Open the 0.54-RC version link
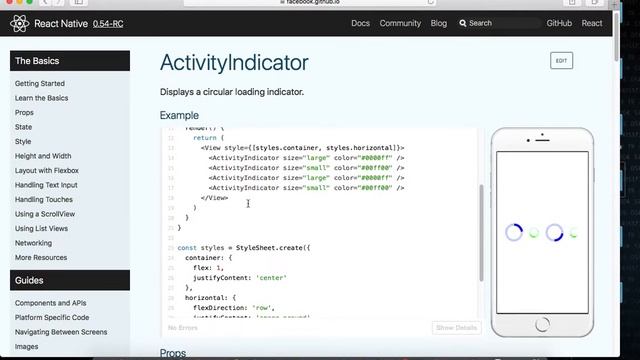The width and height of the screenshot is (640, 360). coord(108,24)
